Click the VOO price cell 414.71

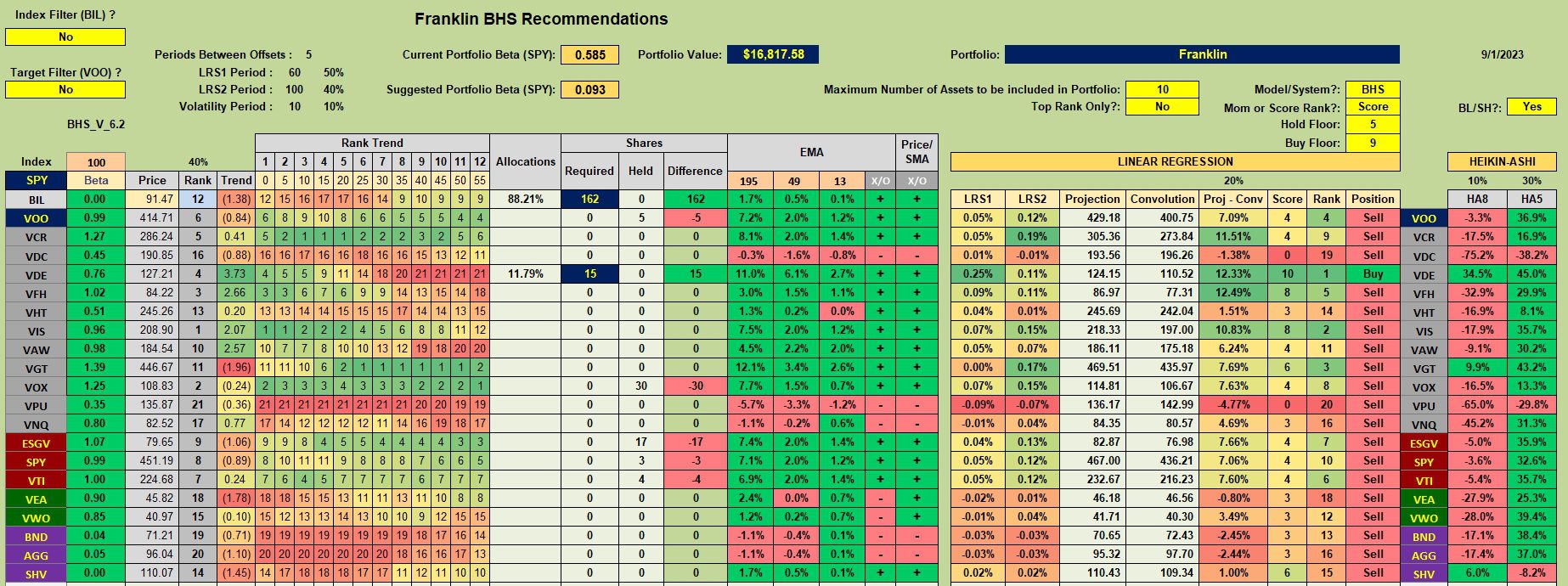152,218
